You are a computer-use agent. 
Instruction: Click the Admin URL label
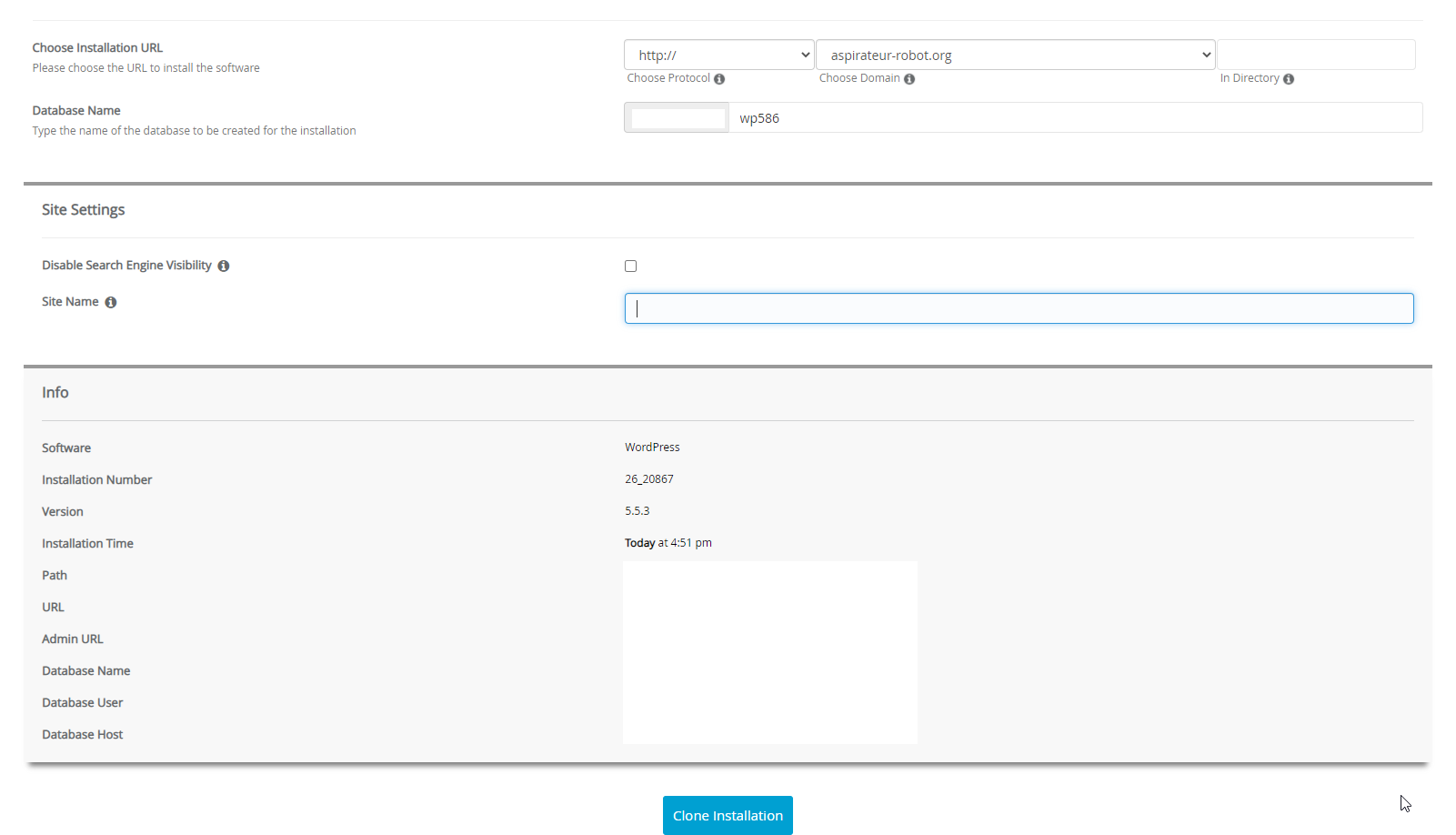(73, 639)
